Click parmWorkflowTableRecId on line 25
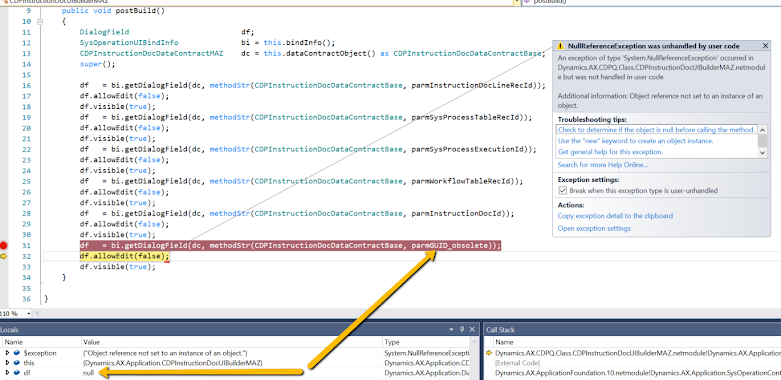This screenshot has width=781, height=380. [461, 181]
